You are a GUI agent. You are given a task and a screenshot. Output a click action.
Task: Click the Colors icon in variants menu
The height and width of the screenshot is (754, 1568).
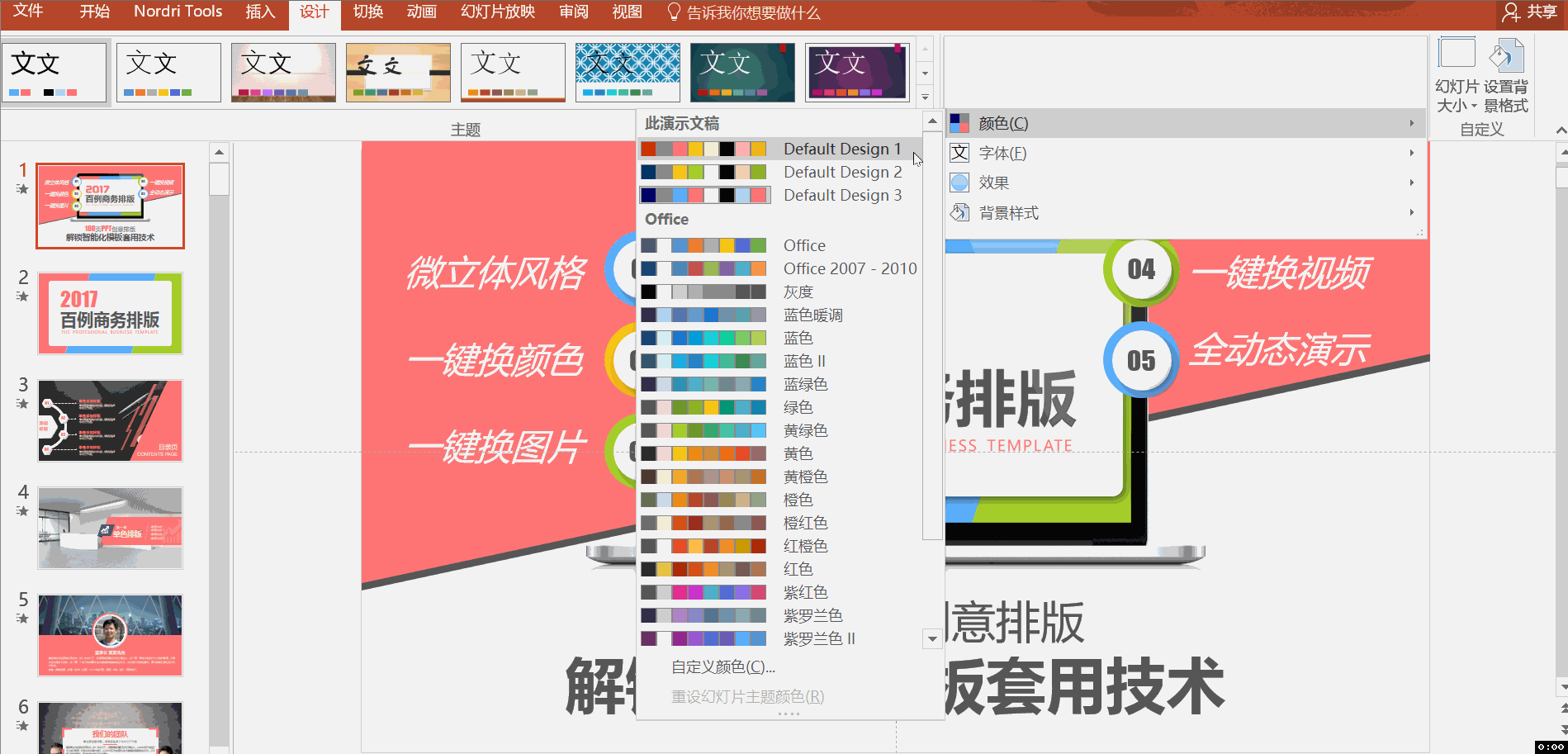(x=959, y=124)
